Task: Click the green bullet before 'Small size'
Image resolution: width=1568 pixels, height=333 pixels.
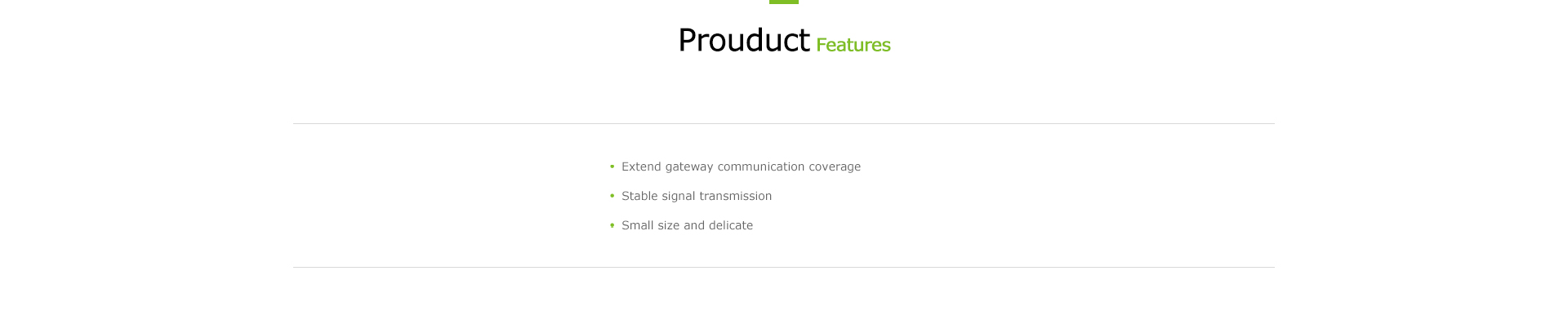Action: tap(612, 225)
